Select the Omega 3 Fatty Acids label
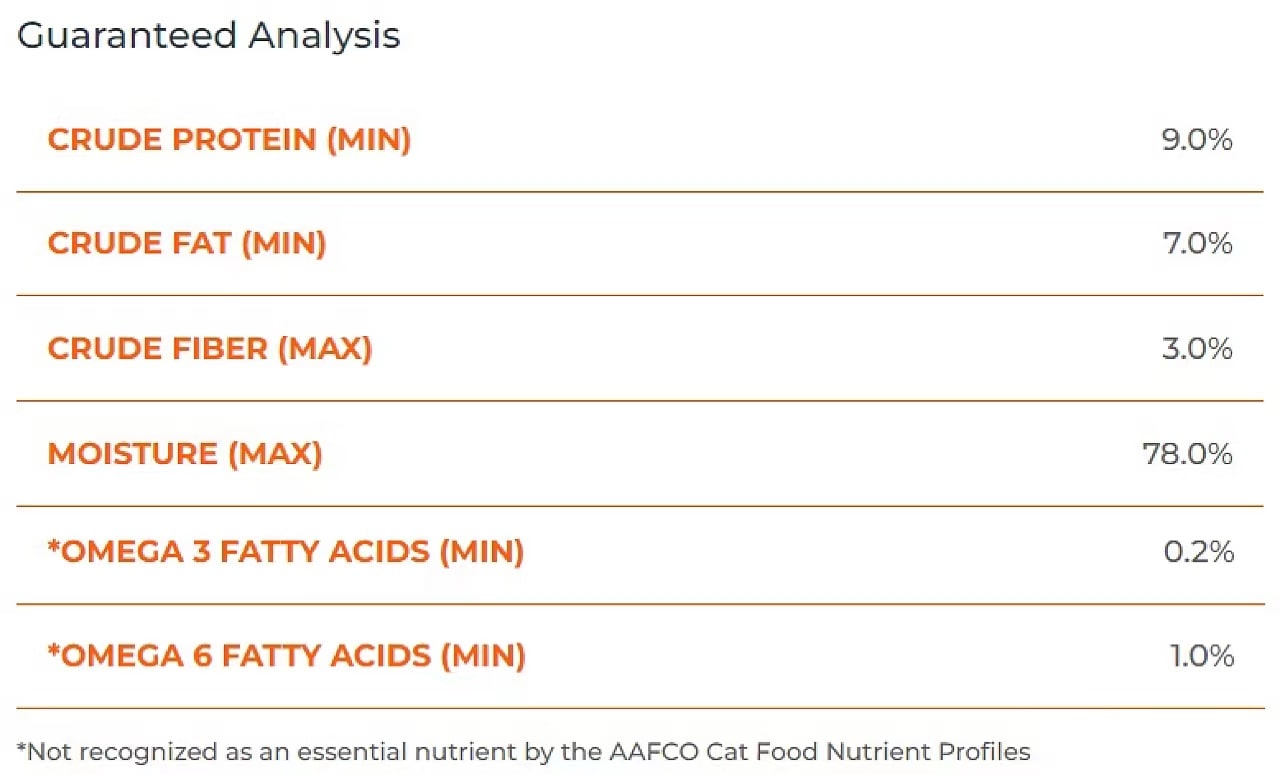The image size is (1280, 774). [x=286, y=551]
